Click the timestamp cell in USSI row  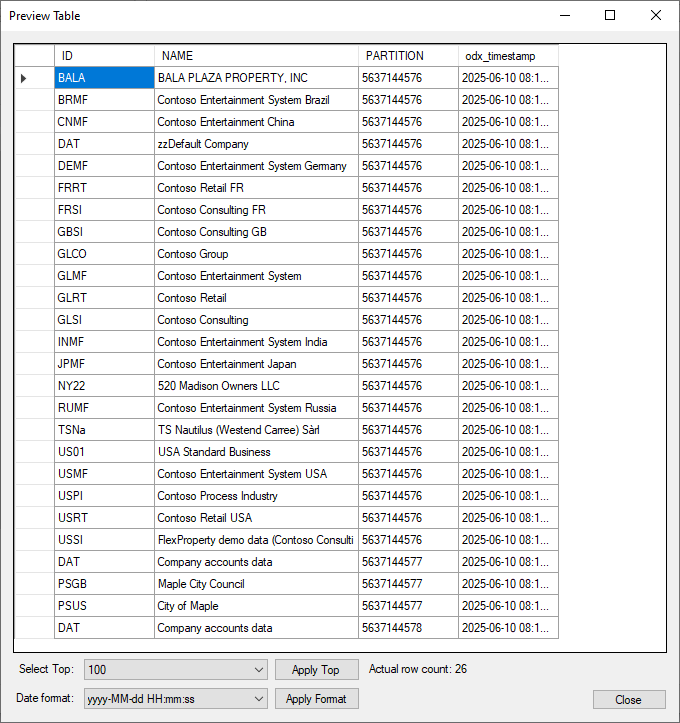pos(509,540)
